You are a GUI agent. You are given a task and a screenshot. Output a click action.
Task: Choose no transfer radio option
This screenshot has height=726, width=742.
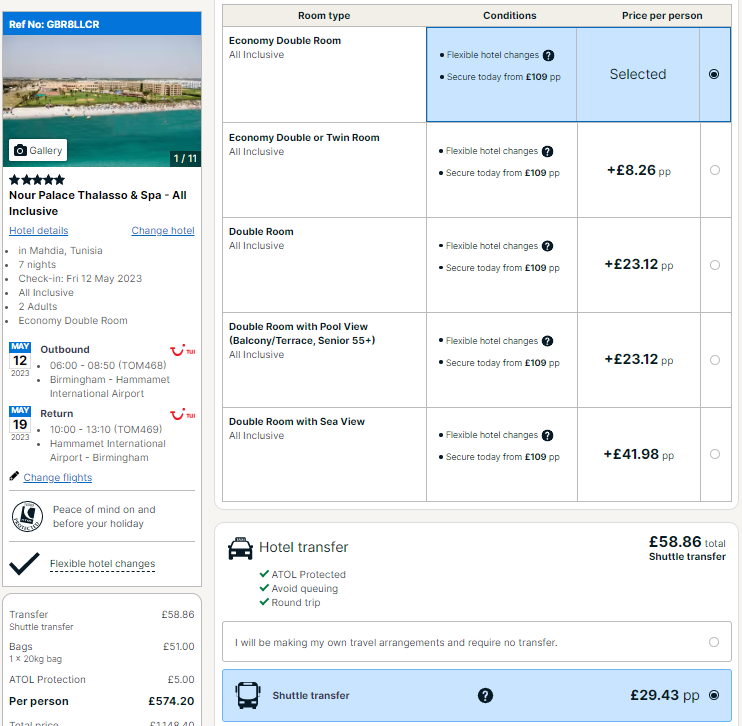(x=714, y=642)
